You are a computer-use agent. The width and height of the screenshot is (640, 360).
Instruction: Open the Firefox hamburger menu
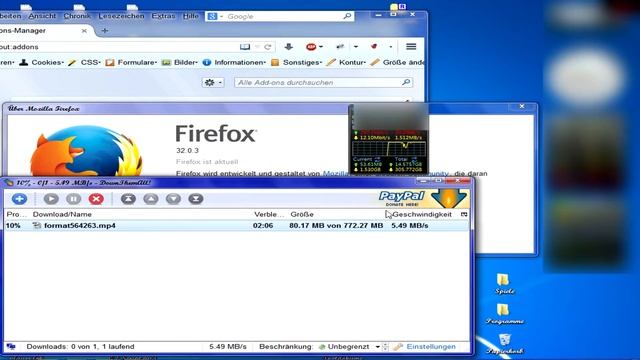[411, 47]
